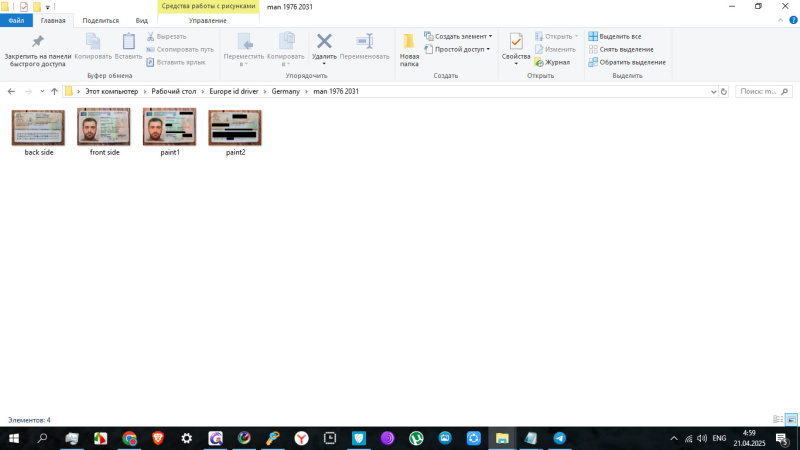Click the Forward navigation arrow

29,91
